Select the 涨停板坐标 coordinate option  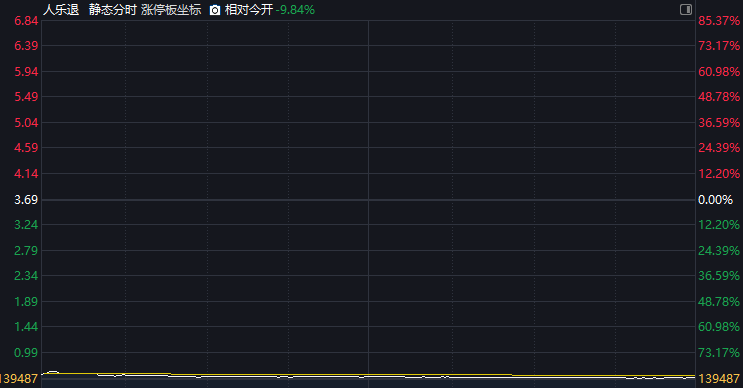(171, 9)
